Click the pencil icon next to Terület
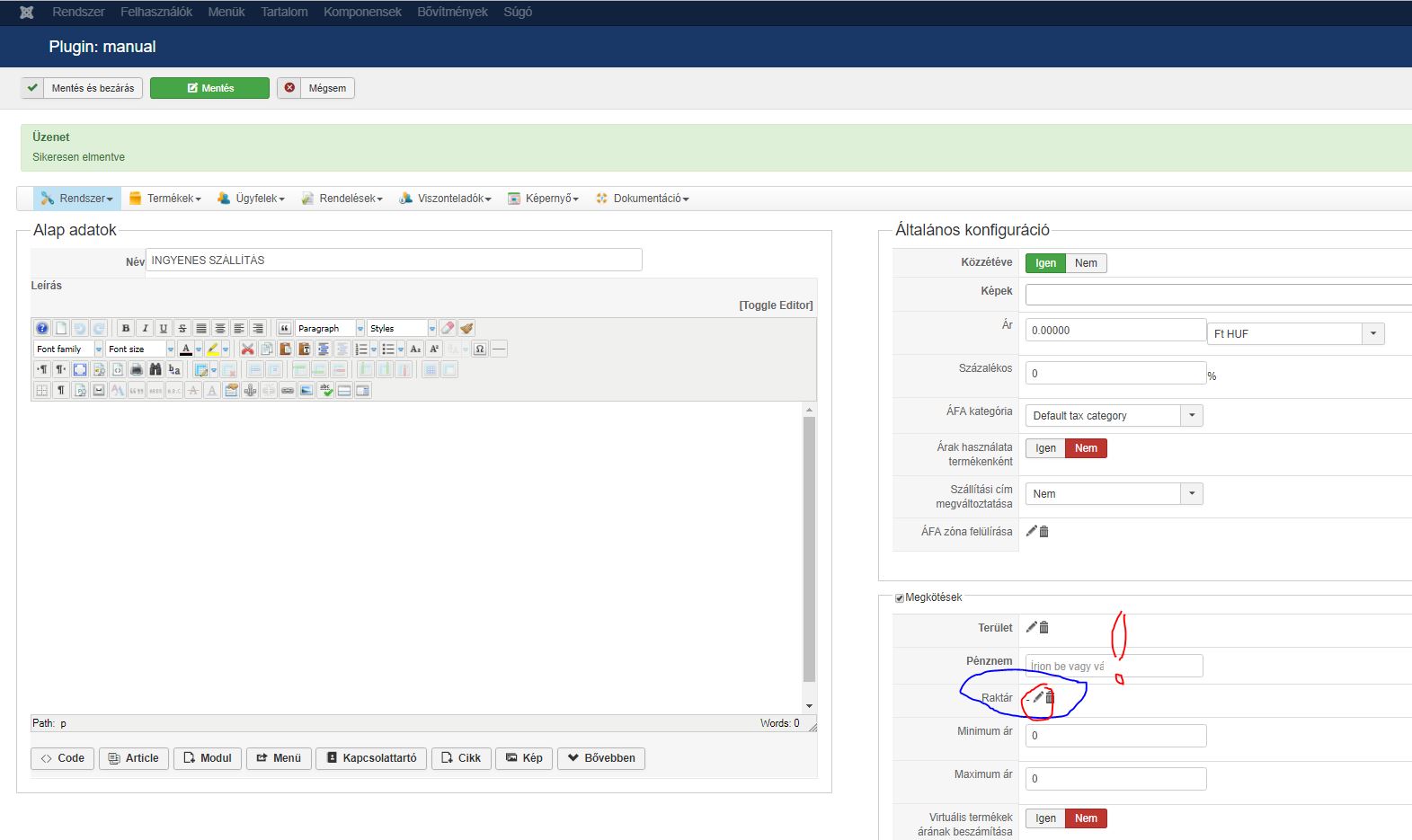 (1032, 627)
